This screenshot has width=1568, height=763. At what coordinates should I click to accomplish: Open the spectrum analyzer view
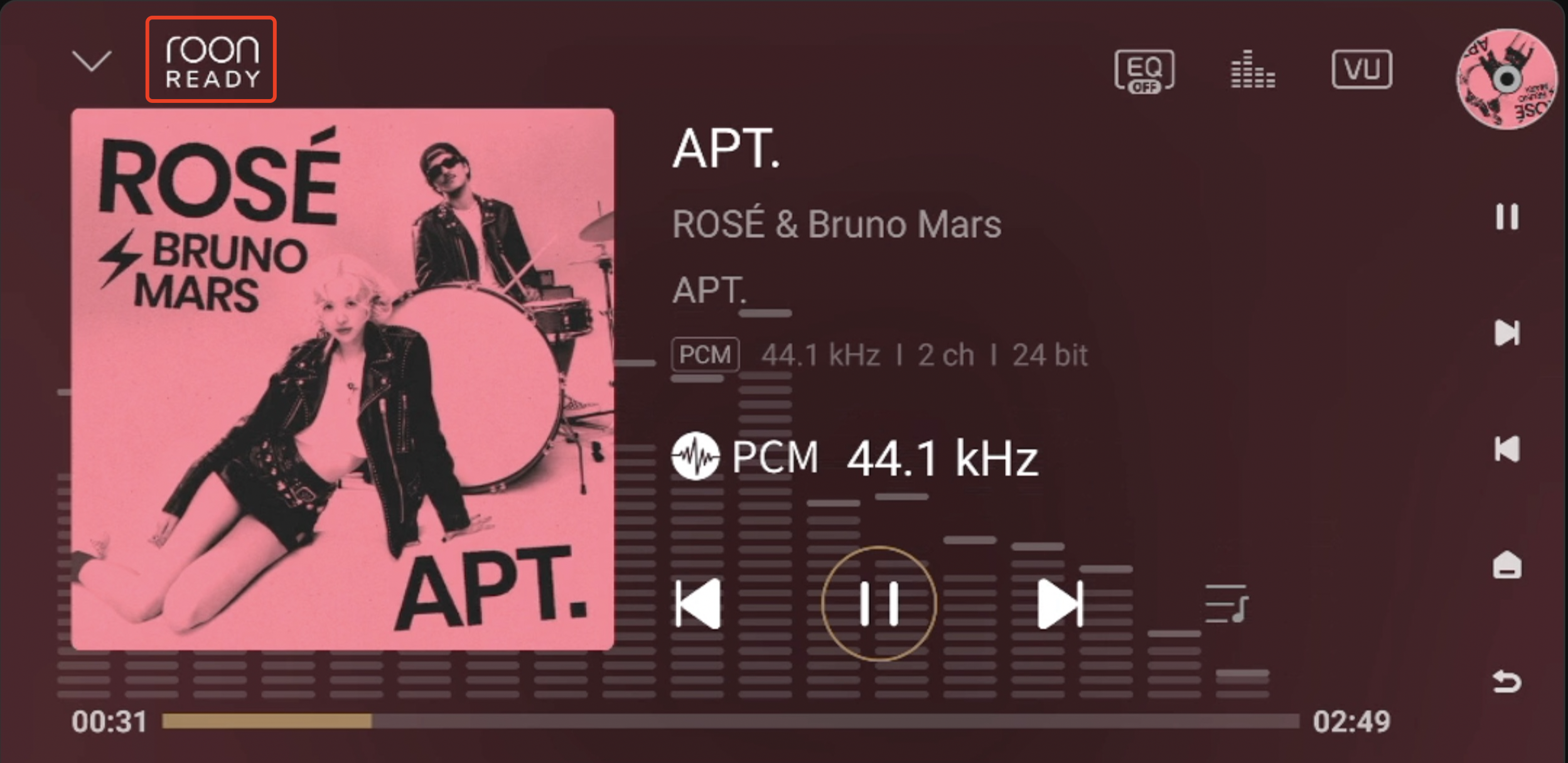[1252, 70]
